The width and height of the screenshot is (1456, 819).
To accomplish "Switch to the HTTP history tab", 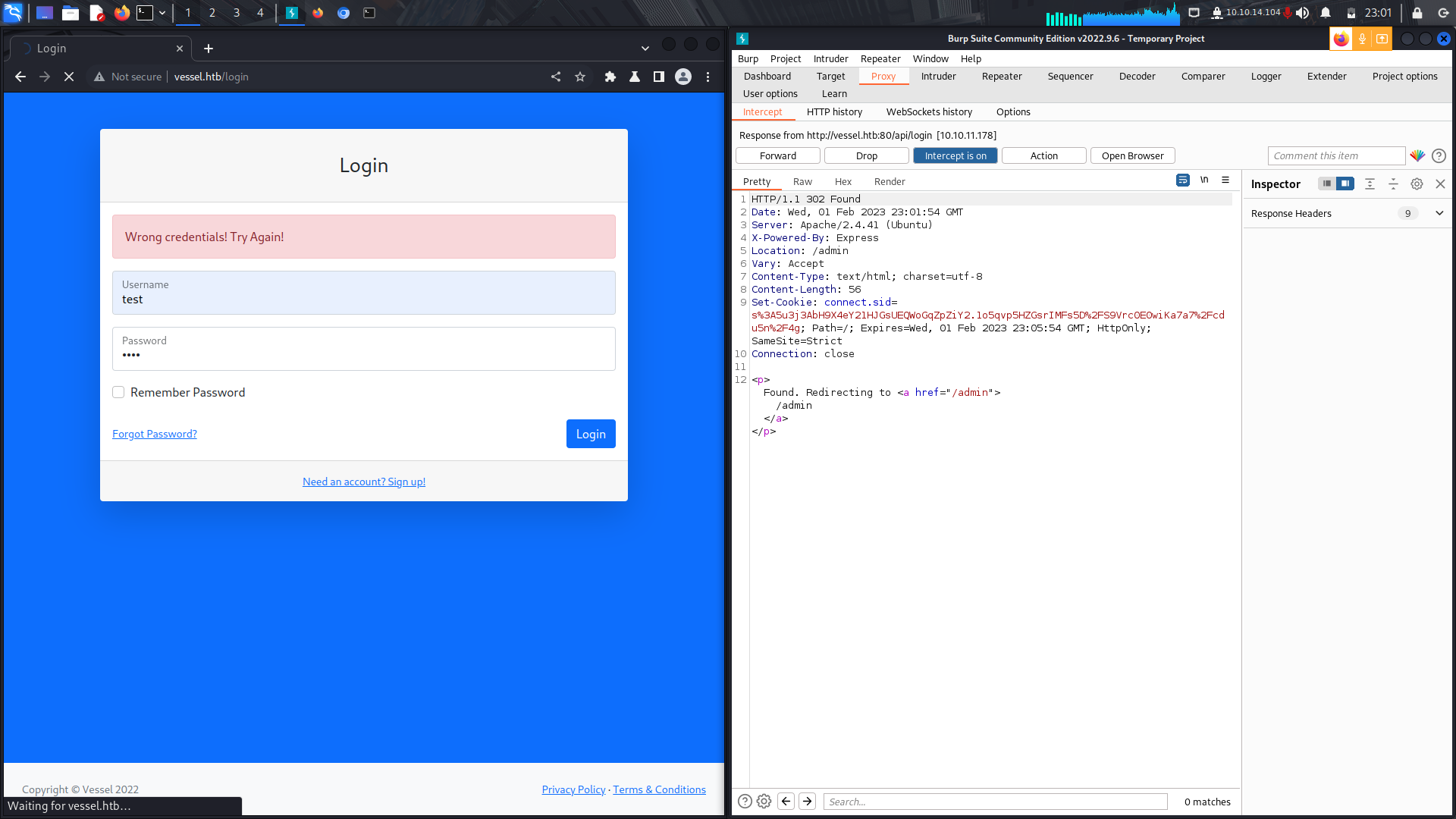I will coord(834,111).
